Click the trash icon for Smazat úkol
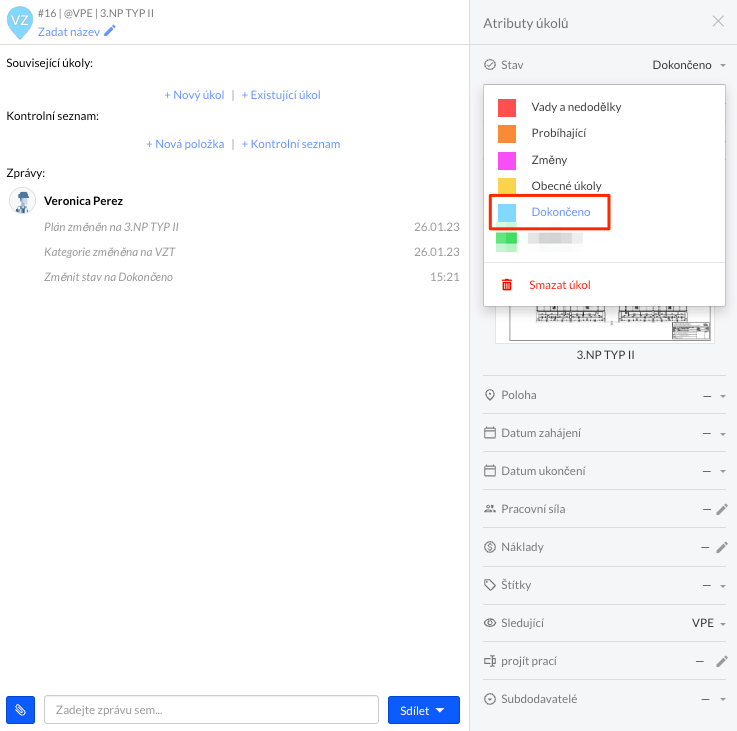The image size is (737, 731). [x=507, y=285]
